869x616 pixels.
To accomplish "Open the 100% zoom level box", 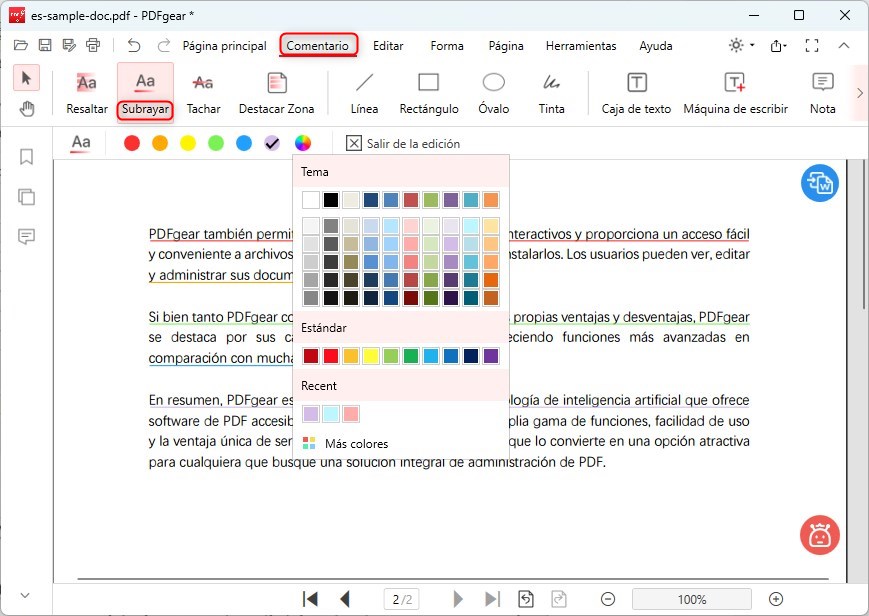I will tap(692, 599).
